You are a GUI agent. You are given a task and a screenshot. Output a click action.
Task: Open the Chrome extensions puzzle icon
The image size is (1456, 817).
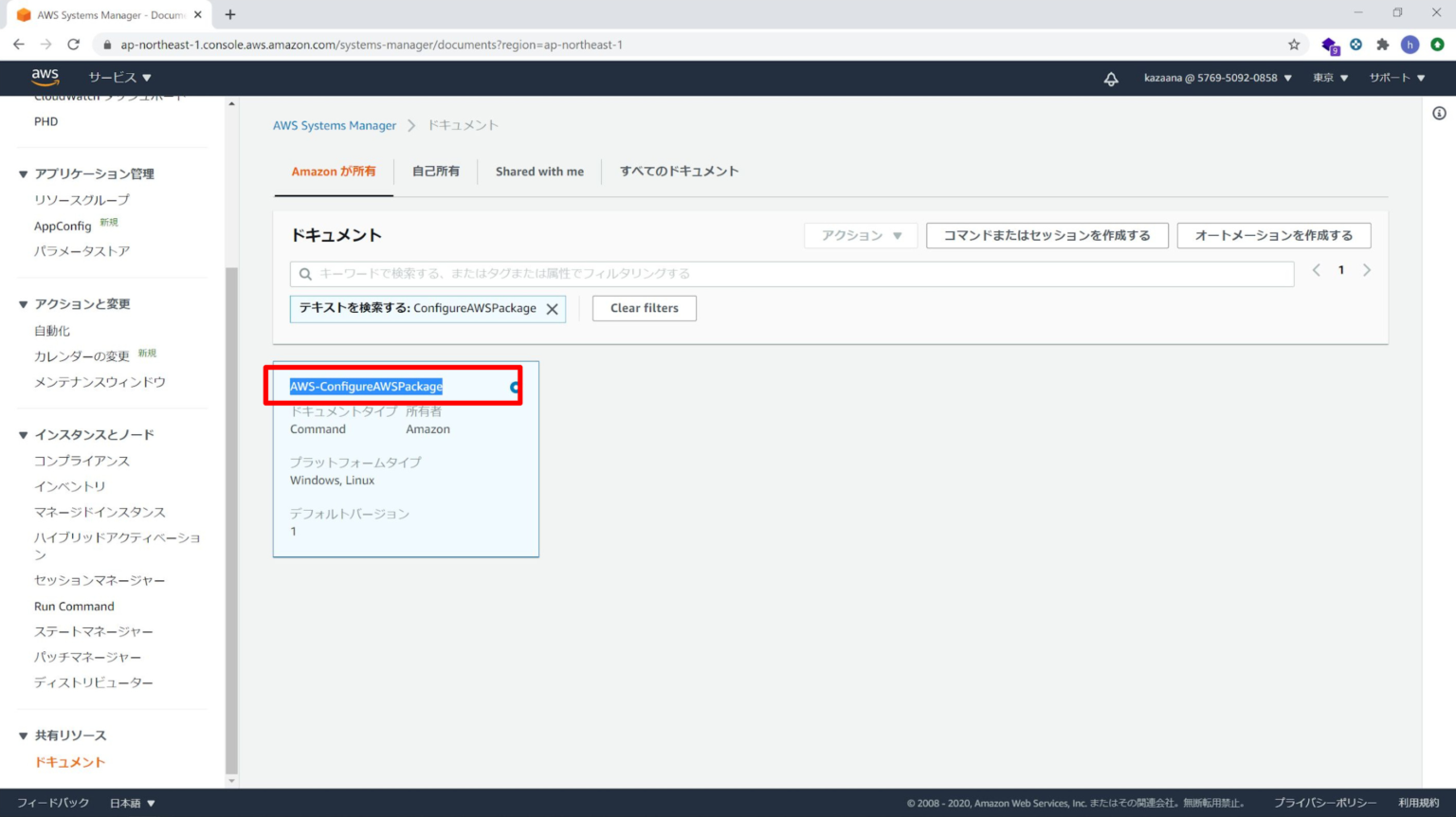[x=1383, y=44]
